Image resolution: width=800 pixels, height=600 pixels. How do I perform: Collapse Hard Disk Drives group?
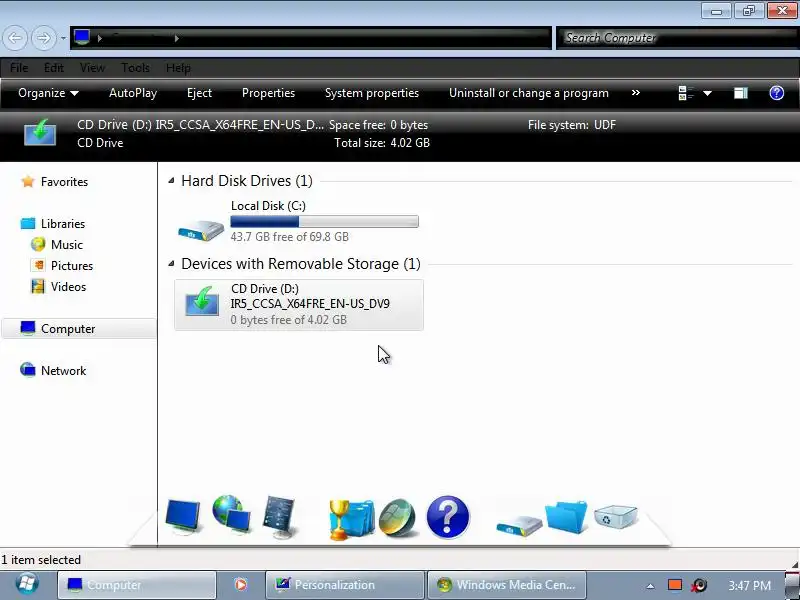pos(171,180)
